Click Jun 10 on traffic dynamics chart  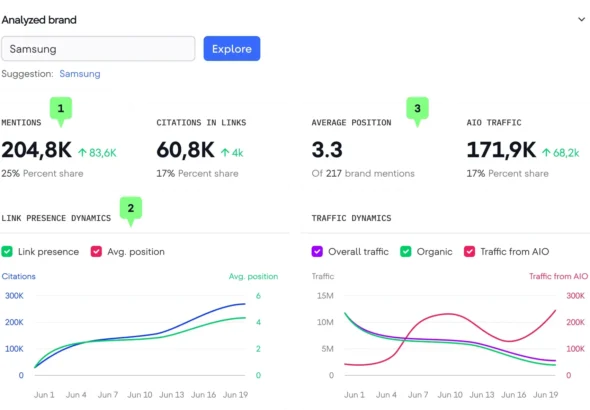pyautogui.click(x=450, y=395)
